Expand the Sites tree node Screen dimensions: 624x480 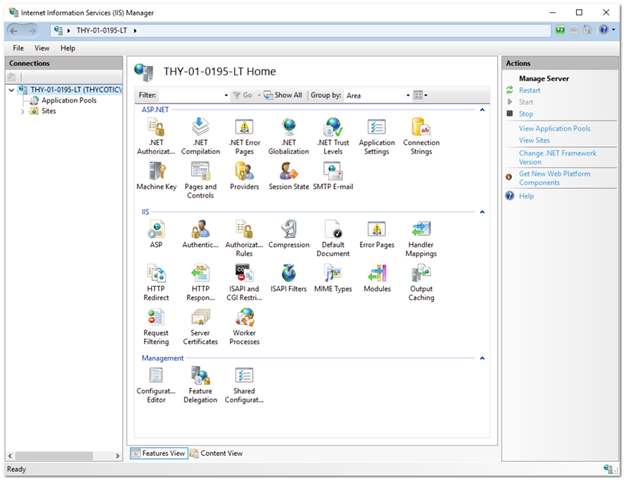point(23,111)
